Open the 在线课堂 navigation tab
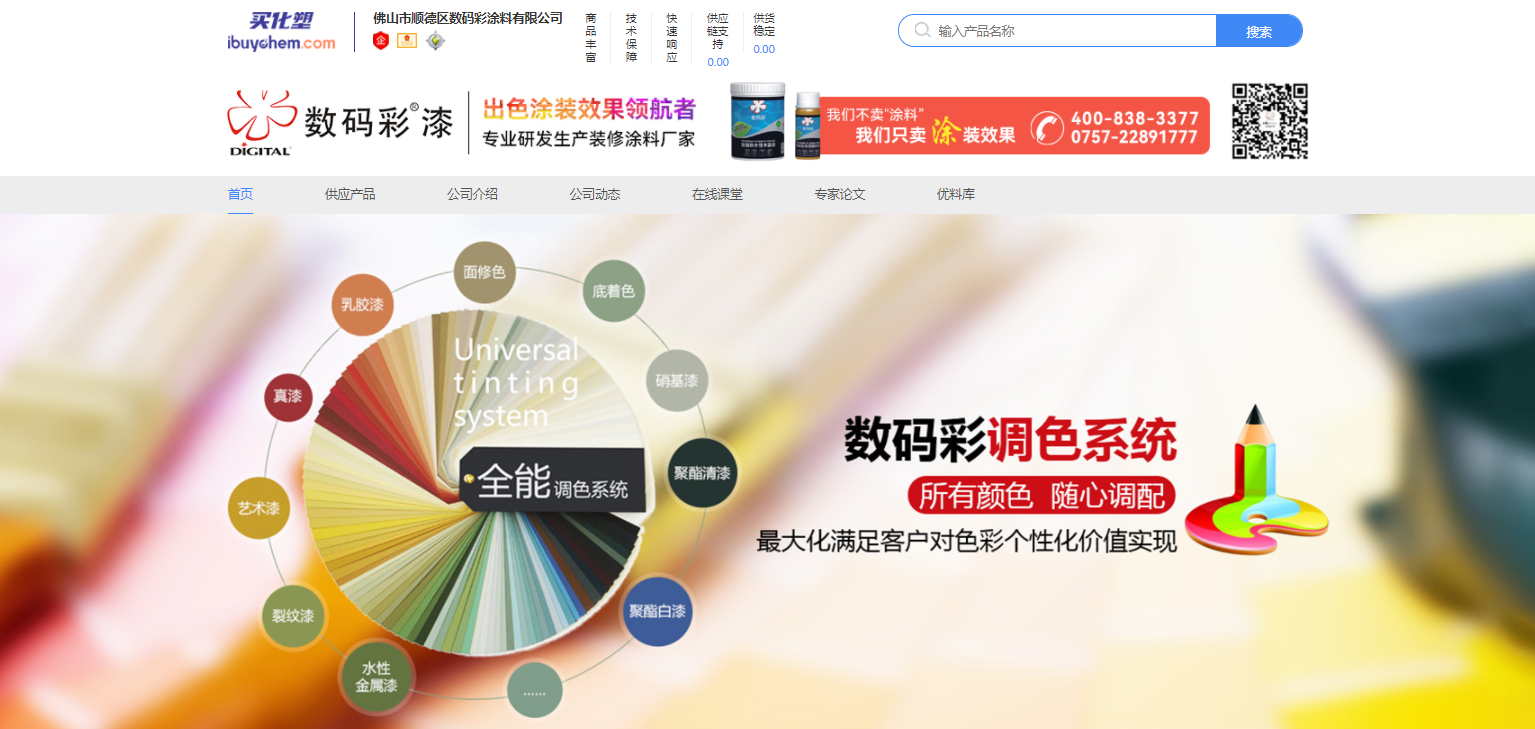1535x729 pixels. pyautogui.click(x=717, y=194)
